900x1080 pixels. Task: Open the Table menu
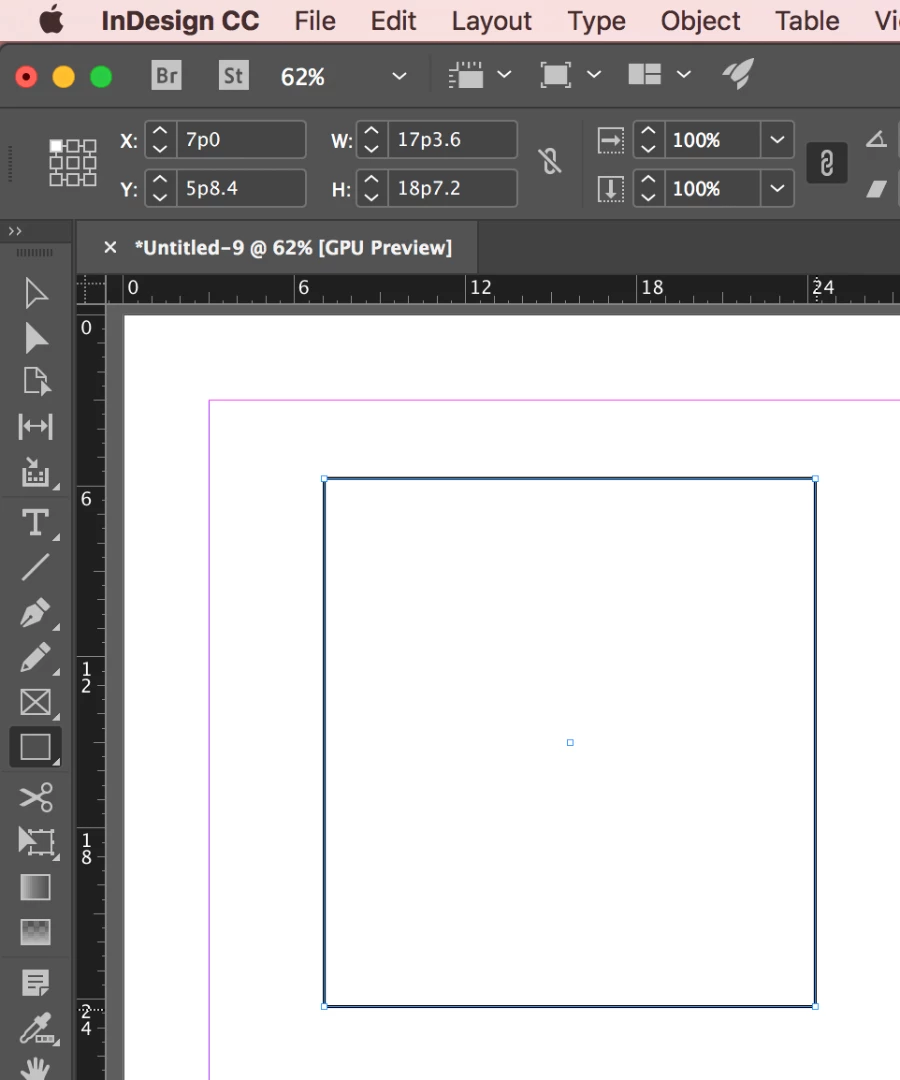pos(807,21)
